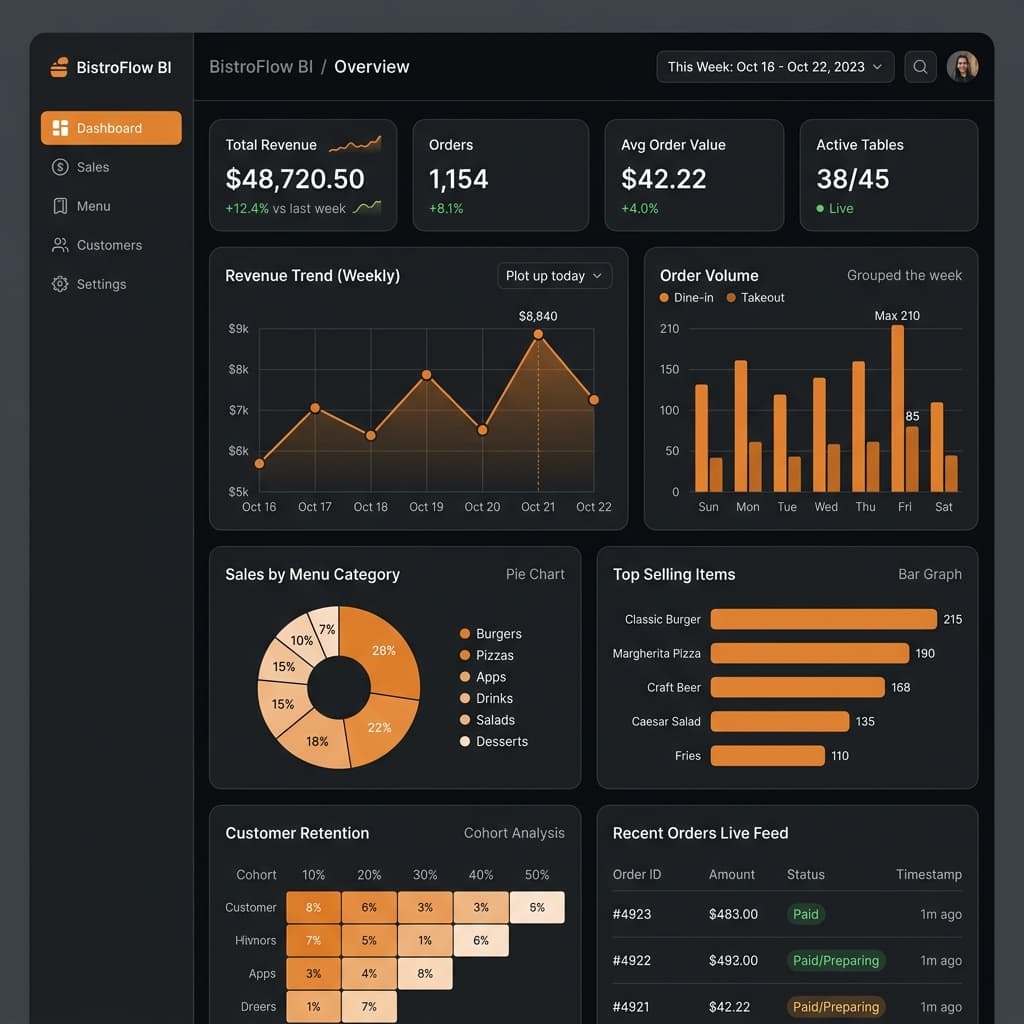Select the Dashboard sidebar item
1024x1024 pixels.
point(111,128)
